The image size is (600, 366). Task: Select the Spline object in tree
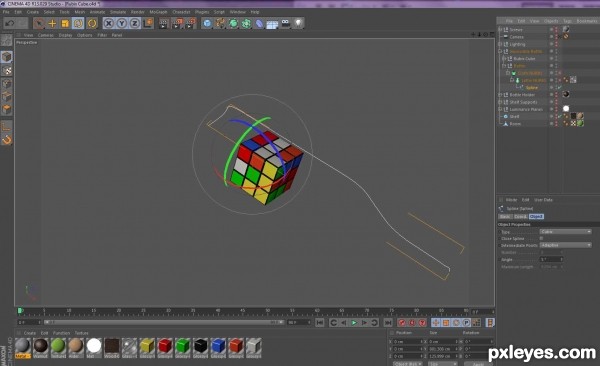pyautogui.click(x=532, y=88)
